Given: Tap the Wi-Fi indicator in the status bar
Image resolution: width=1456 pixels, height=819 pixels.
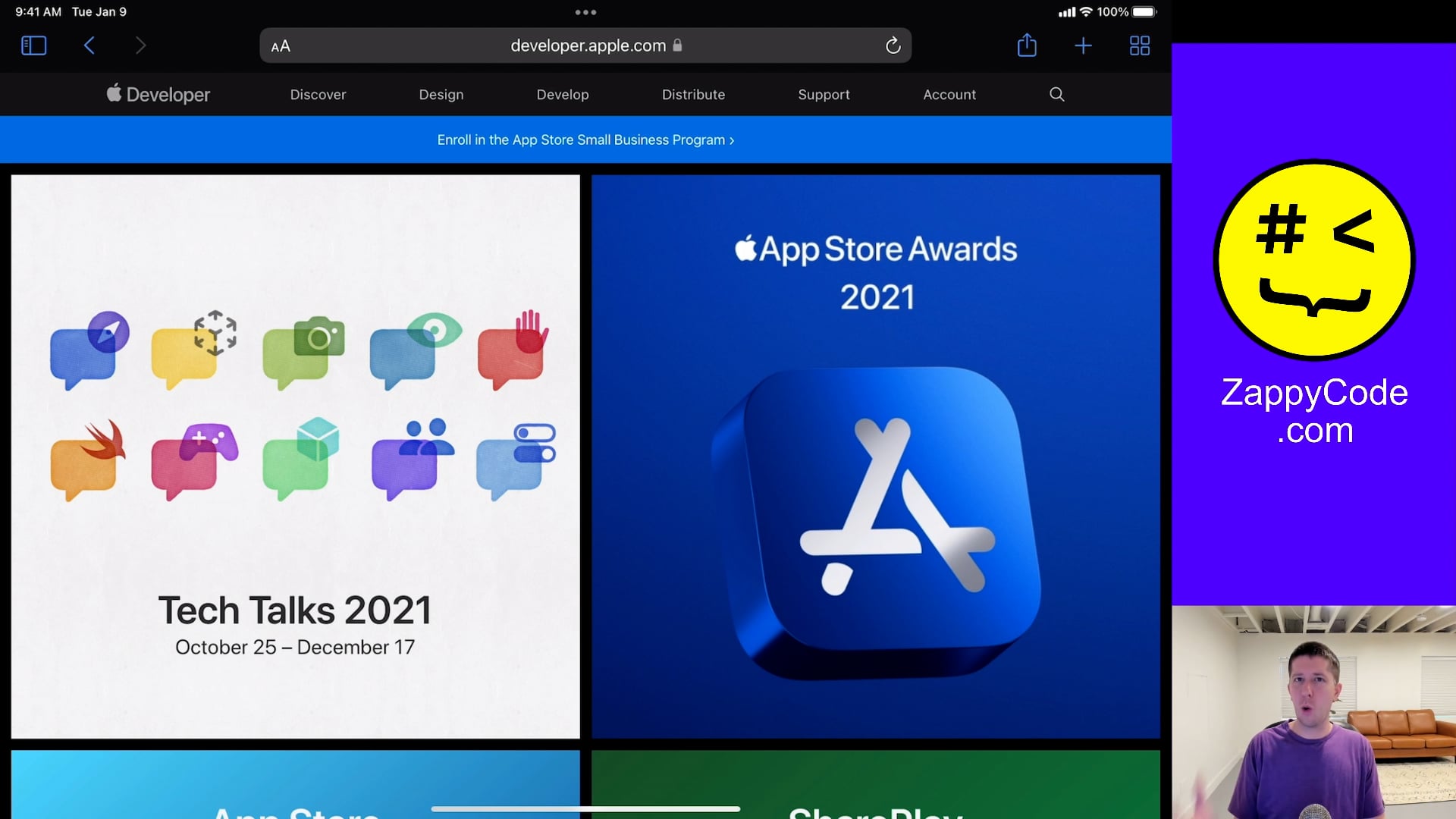Looking at the screenshot, I should pyautogui.click(x=1086, y=12).
